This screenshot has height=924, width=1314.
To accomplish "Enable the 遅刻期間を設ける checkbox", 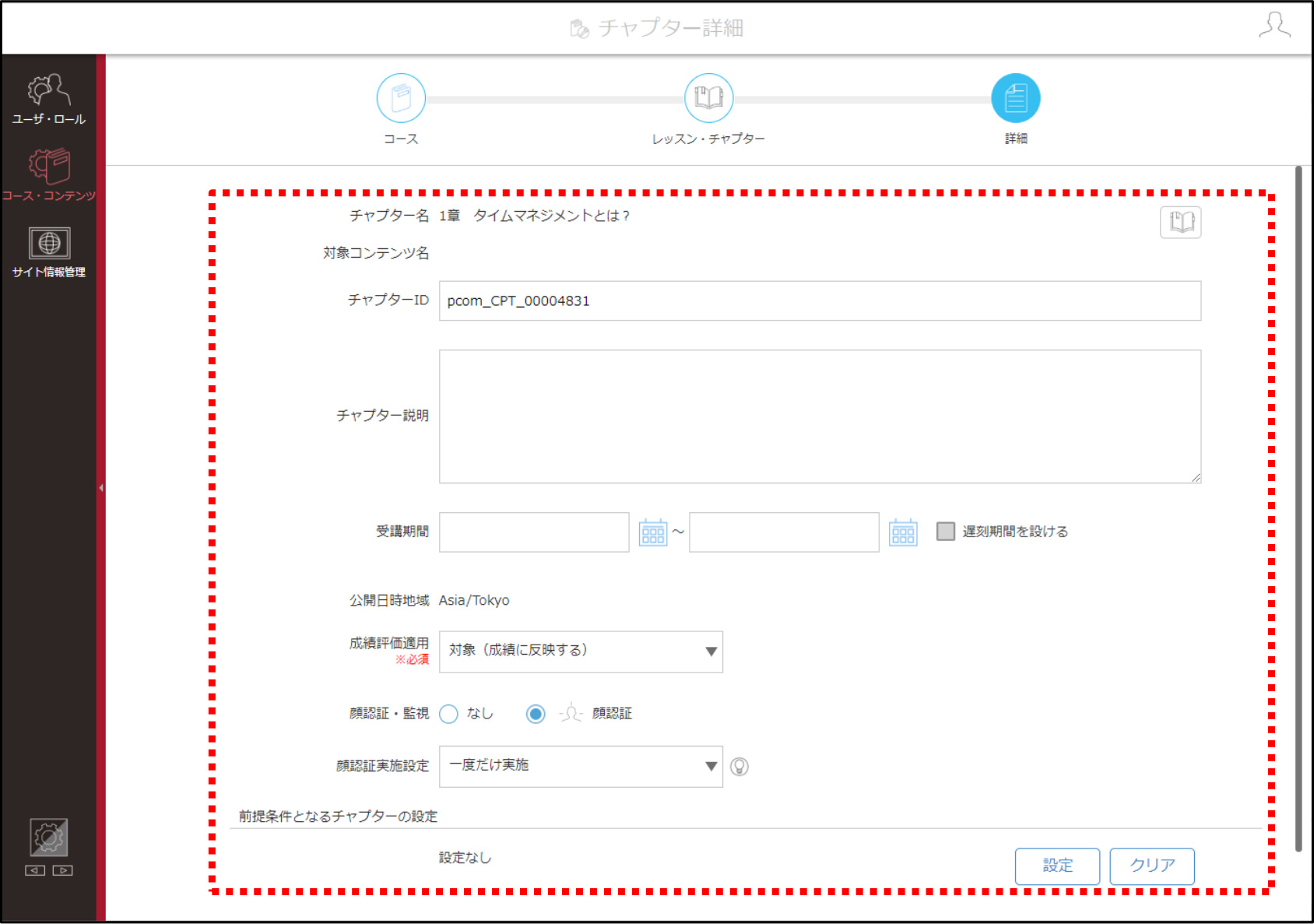I will [945, 531].
